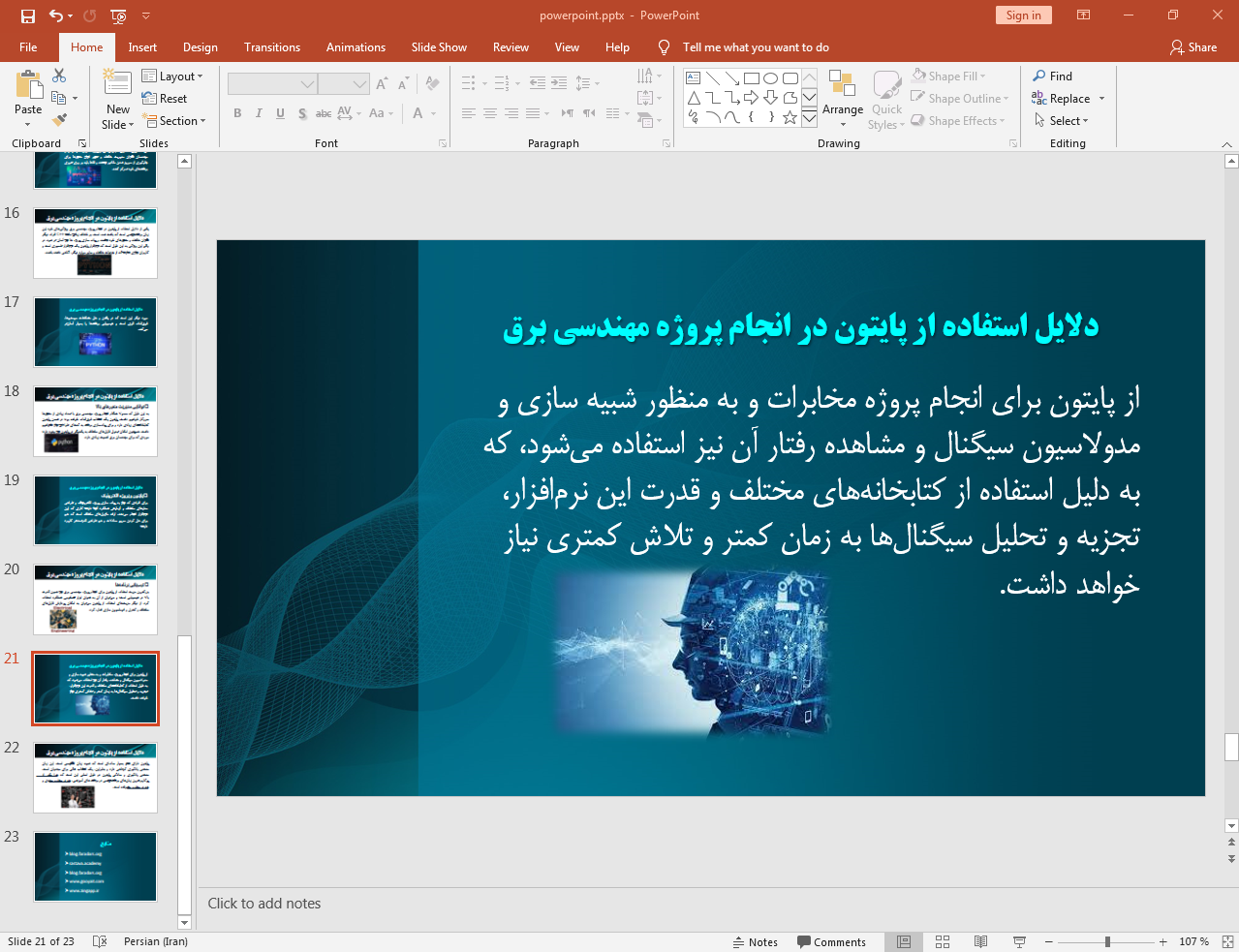Expand the font size combo box
The image size is (1239, 952).
tap(360, 84)
